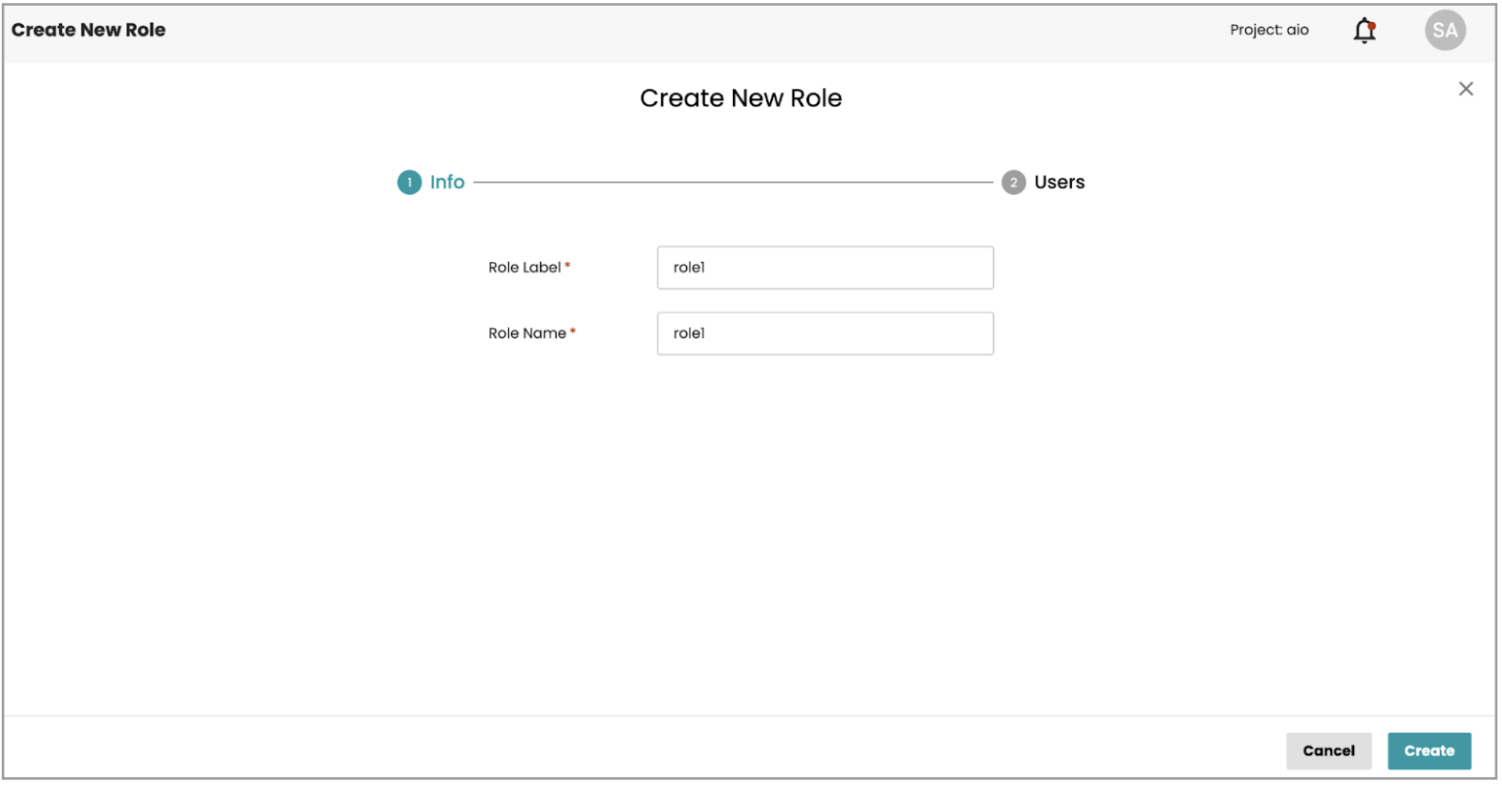Viewport: 1502px width, 786px height.
Task: Click the Project: aio label
Action: (1269, 30)
